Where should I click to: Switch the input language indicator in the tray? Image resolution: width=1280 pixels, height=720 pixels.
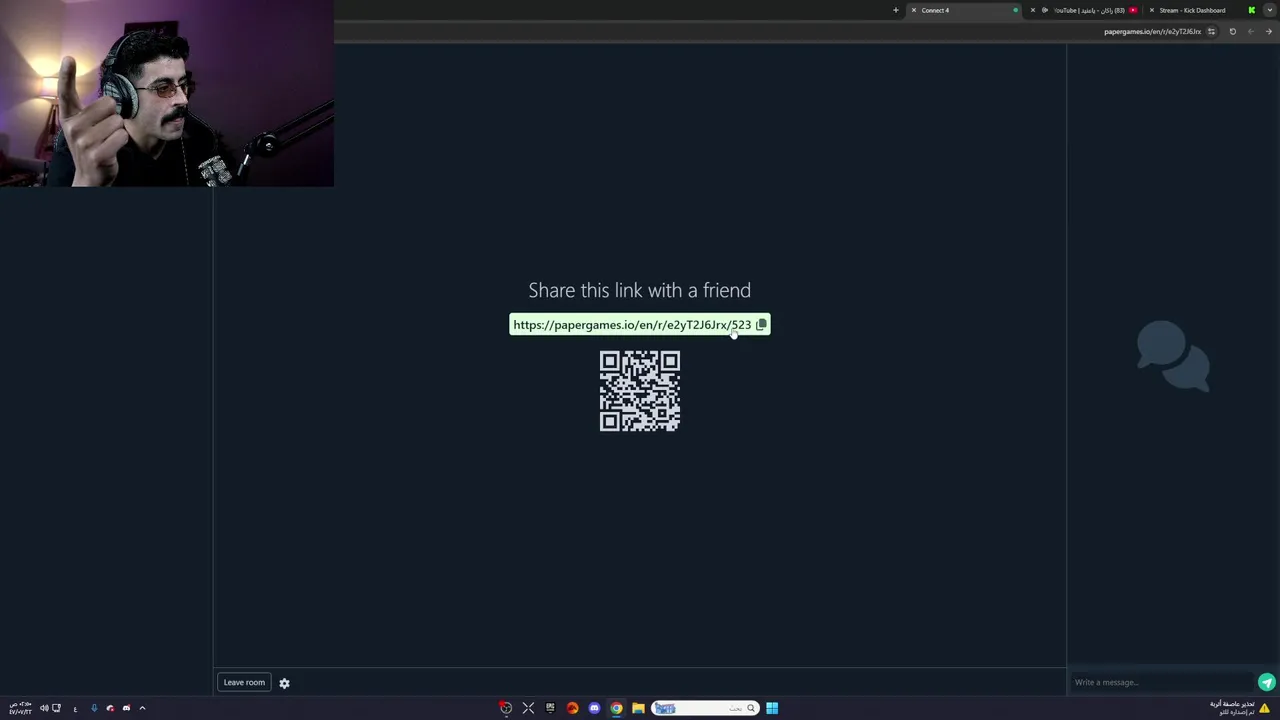[75, 709]
